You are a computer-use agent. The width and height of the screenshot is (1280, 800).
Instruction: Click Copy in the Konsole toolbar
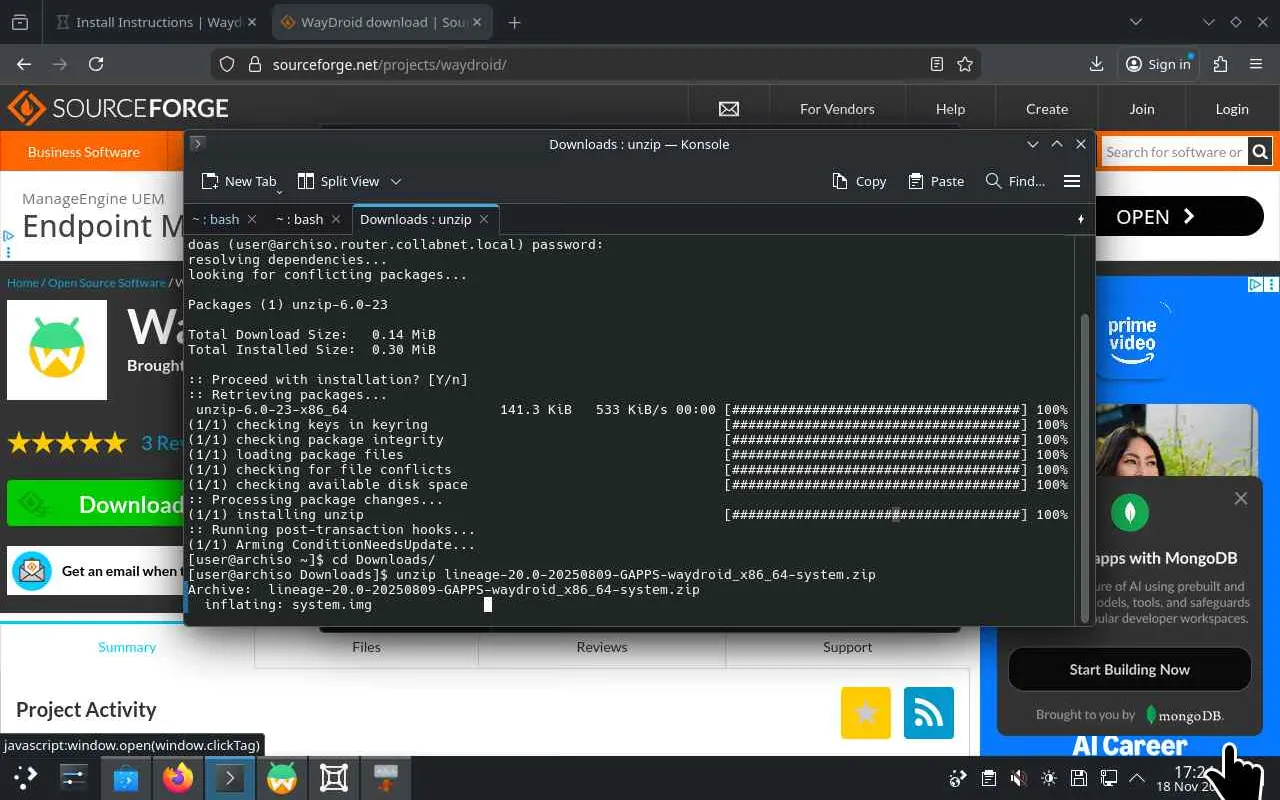click(x=859, y=181)
